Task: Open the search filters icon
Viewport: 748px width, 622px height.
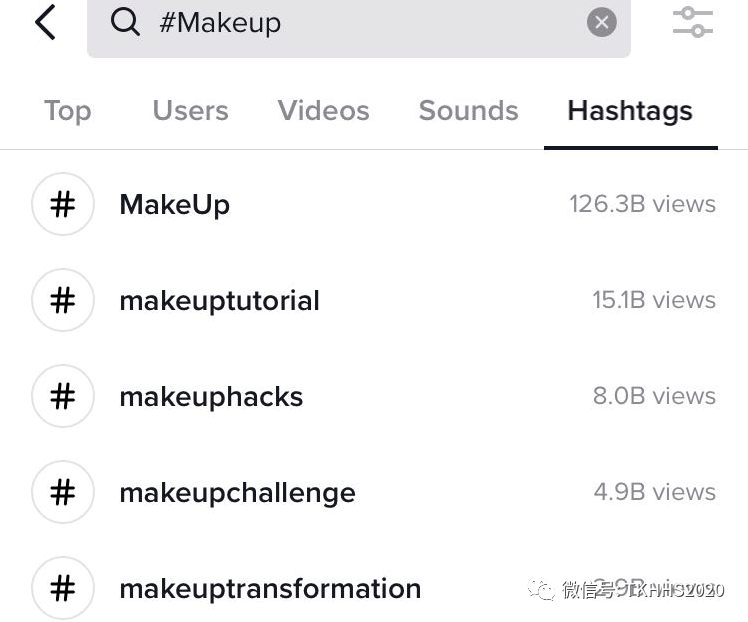Action: pos(693,22)
